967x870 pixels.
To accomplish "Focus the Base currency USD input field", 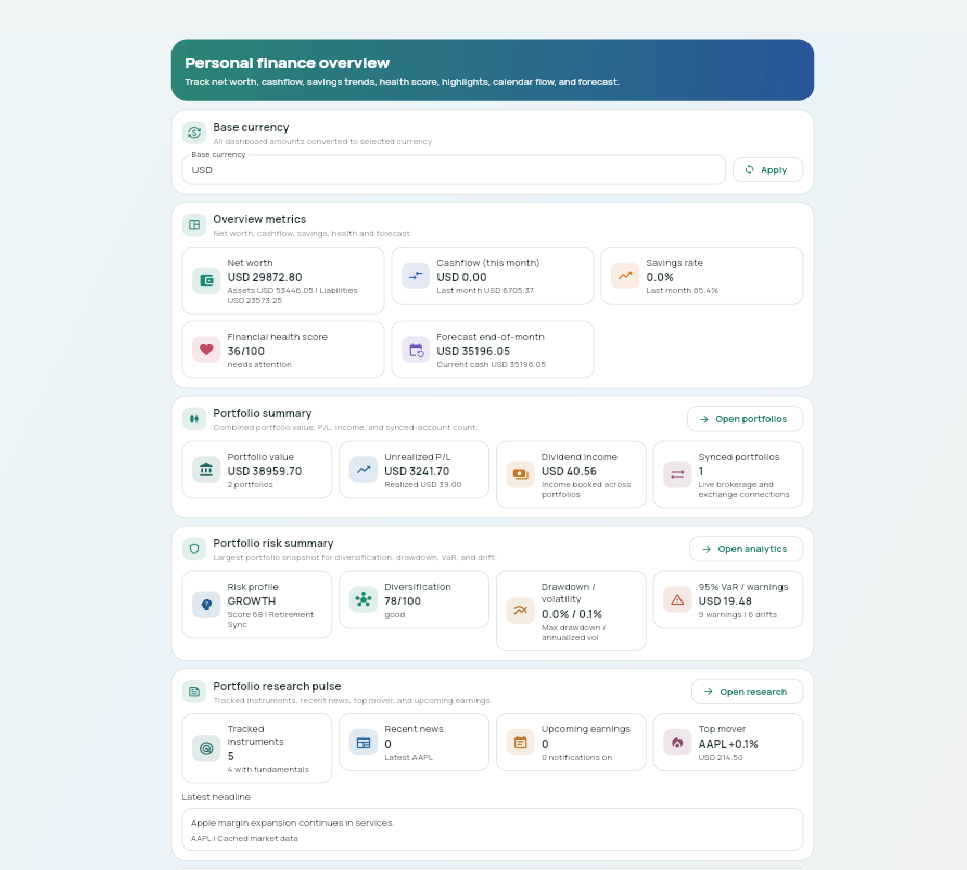I will pos(454,170).
